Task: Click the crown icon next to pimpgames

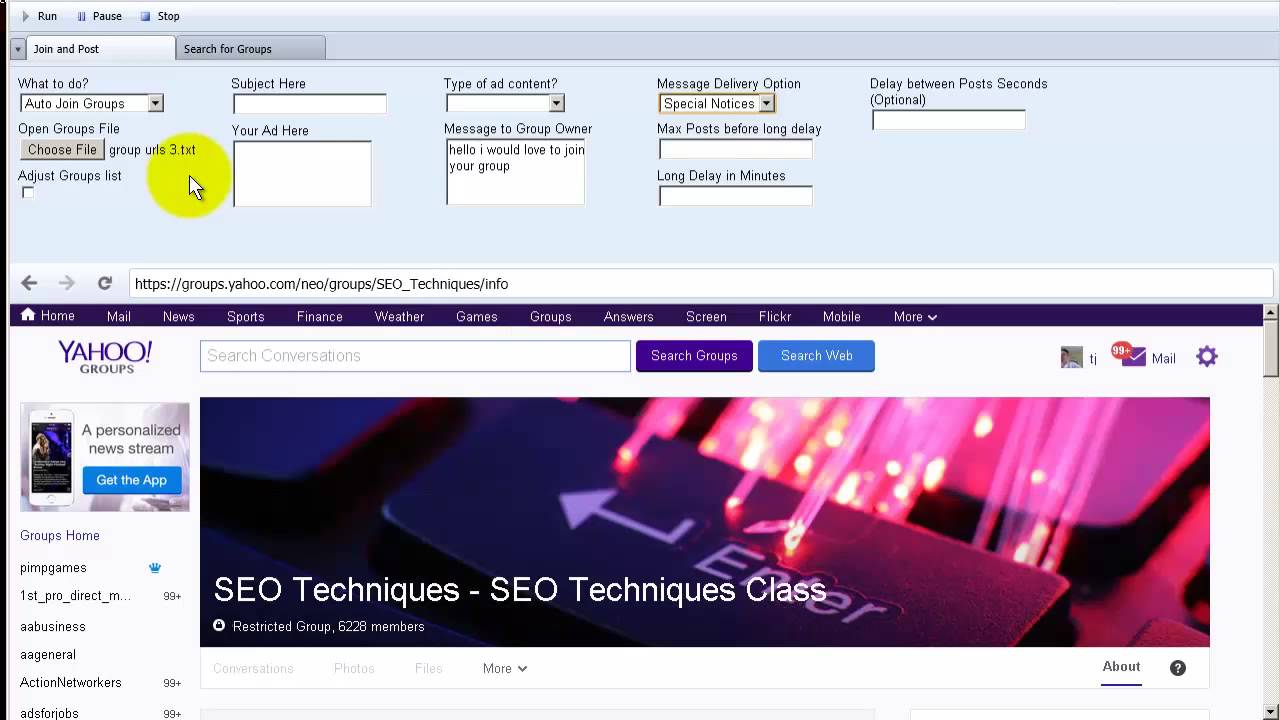Action: tap(155, 567)
